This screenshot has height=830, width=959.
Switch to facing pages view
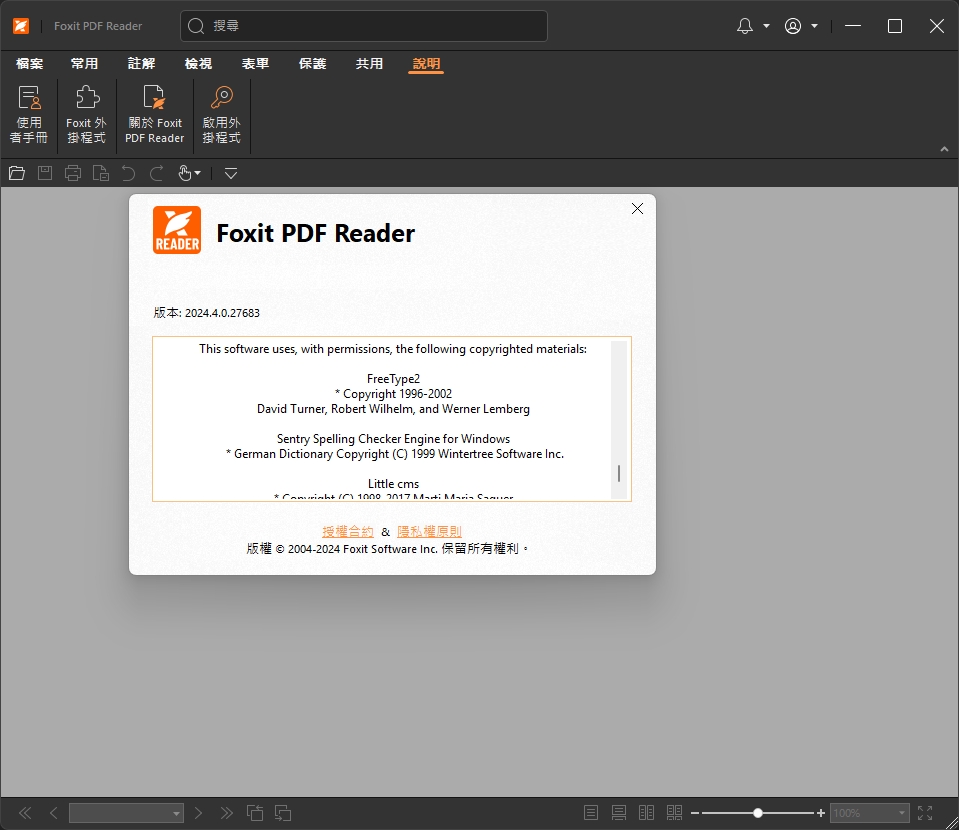coord(646,813)
